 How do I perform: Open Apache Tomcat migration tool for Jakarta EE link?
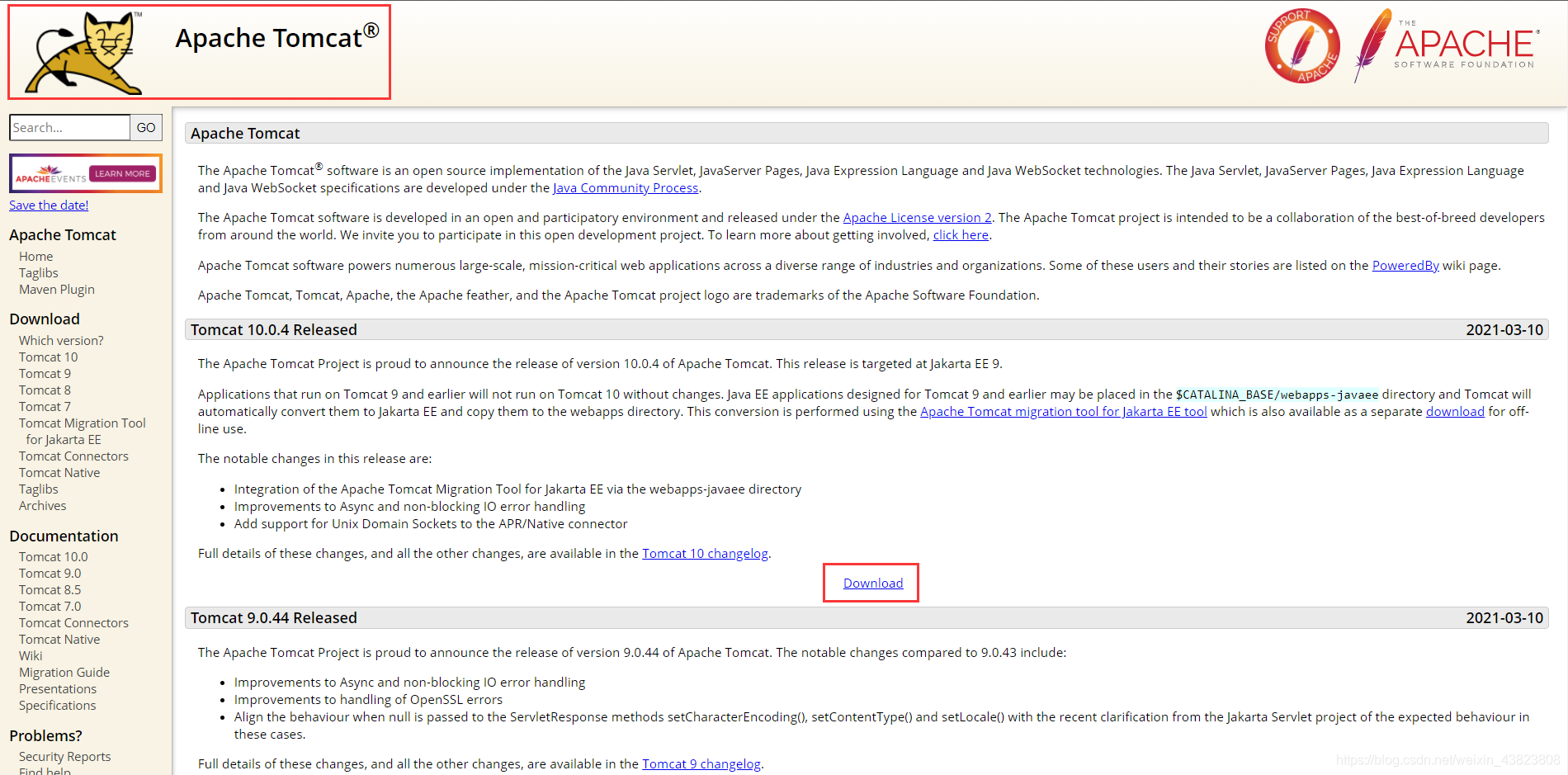pyautogui.click(x=1063, y=412)
